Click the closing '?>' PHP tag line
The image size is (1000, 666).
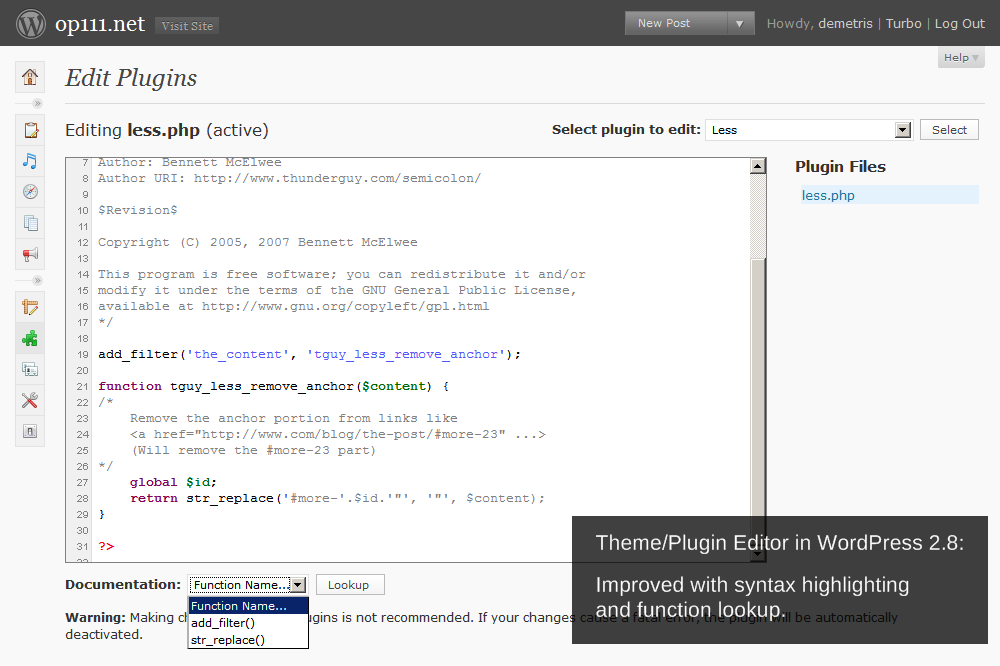(x=106, y=546)
